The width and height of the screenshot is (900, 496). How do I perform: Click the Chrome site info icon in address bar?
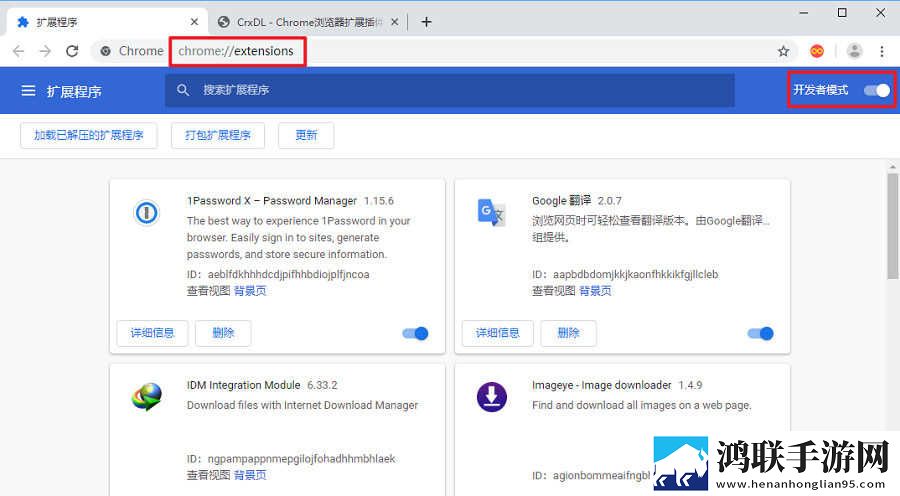[105, 51]
